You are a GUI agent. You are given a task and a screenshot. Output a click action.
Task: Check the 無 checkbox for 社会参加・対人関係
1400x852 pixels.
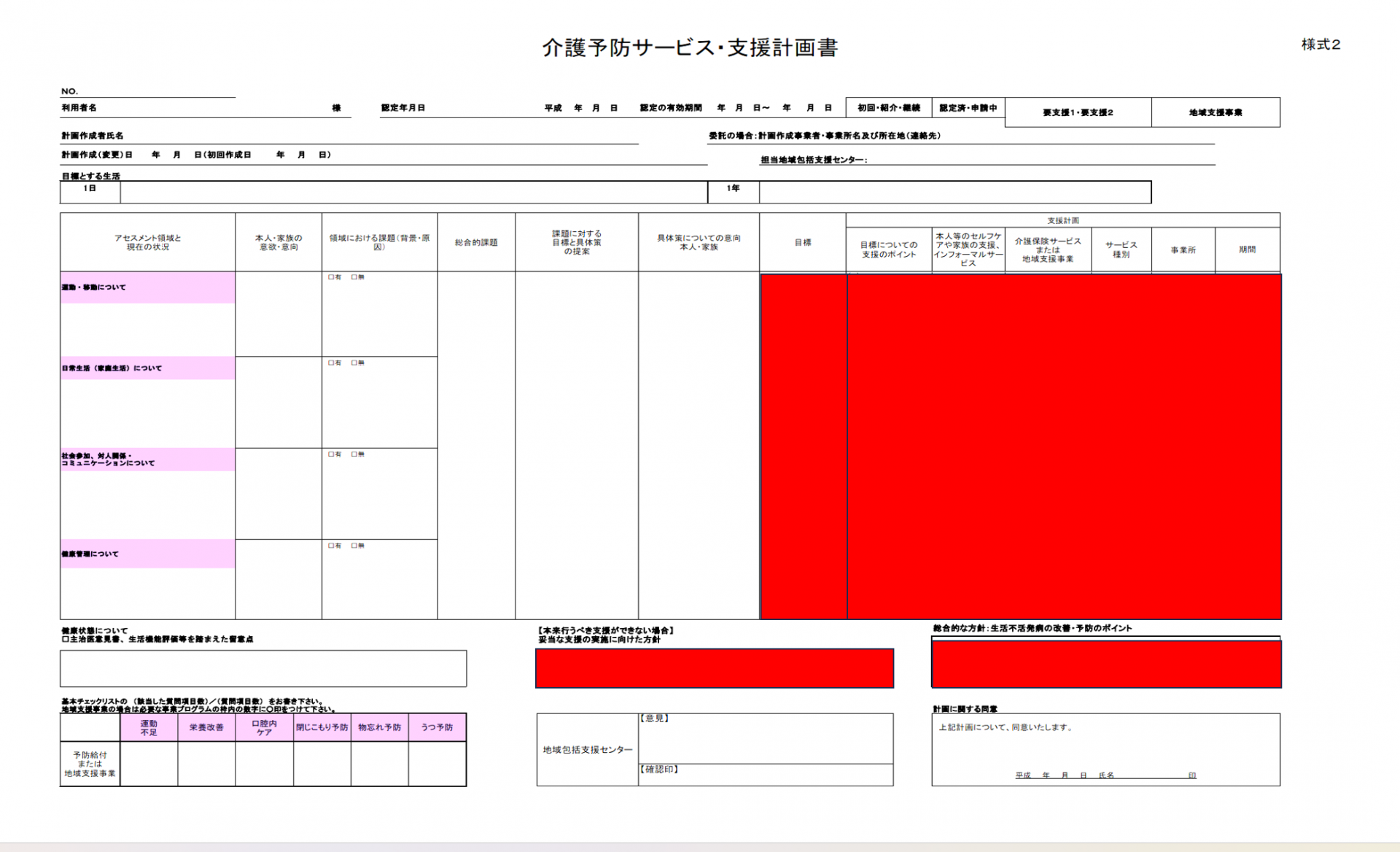(x=353, y=454)
